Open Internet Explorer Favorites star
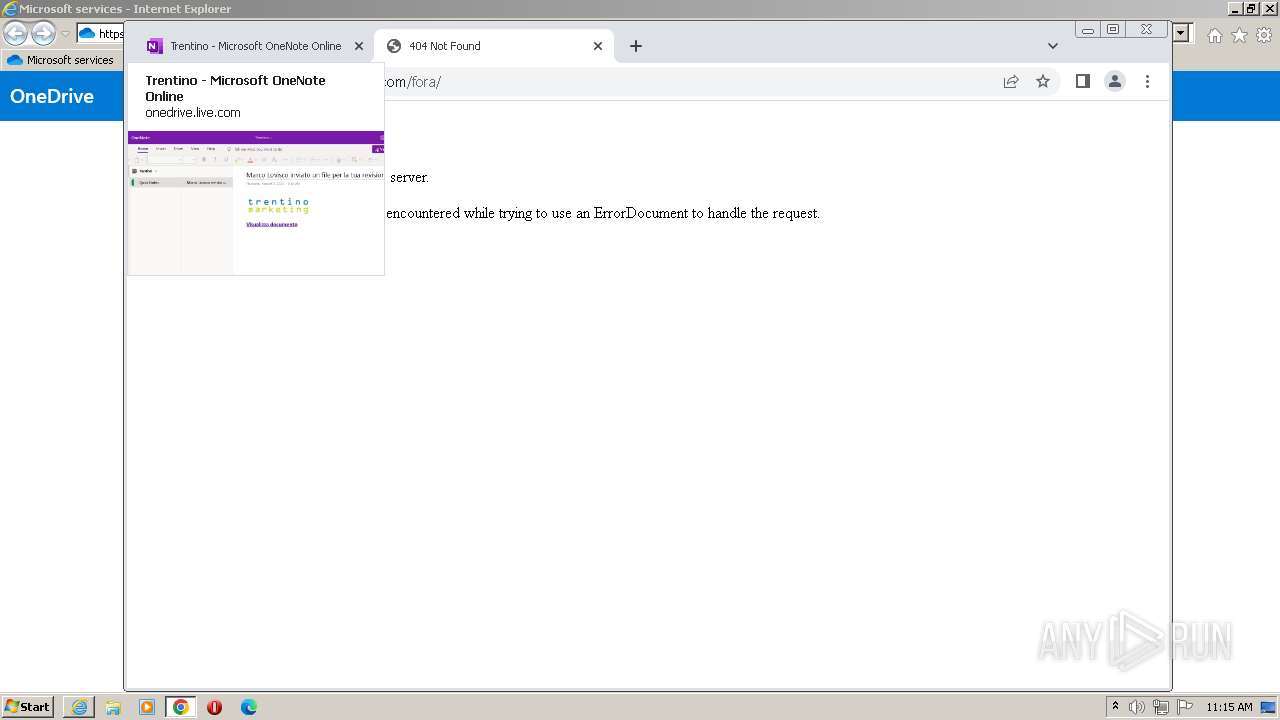1280x720 pixels. tap(1239, 35)
